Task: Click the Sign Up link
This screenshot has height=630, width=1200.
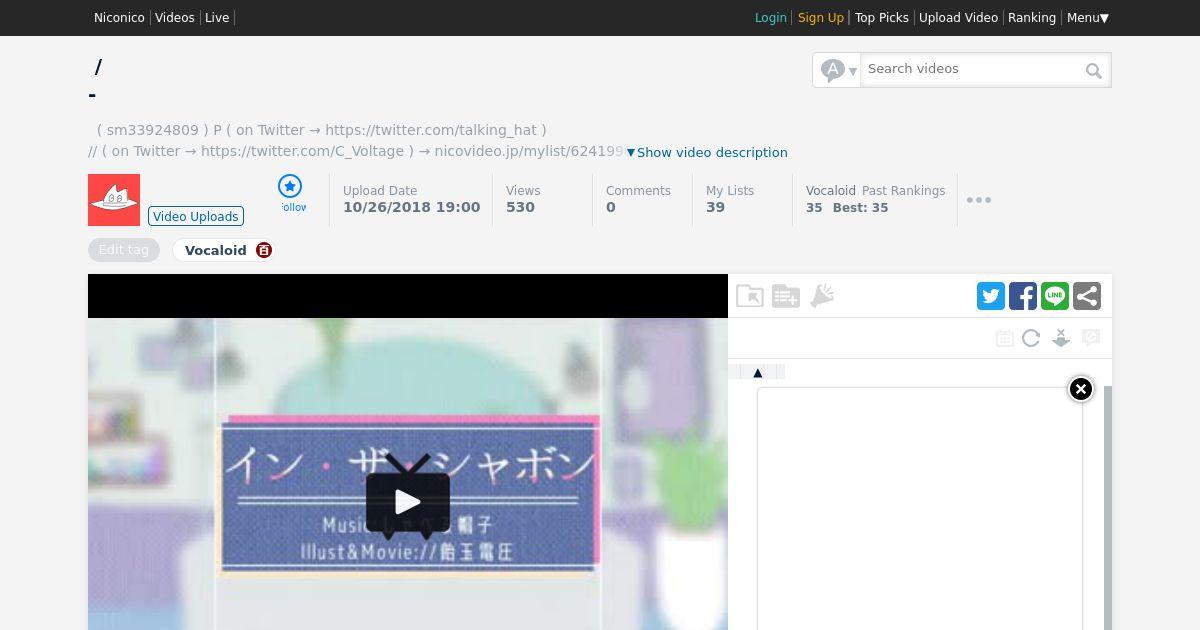Action: [x=821, y=18]
